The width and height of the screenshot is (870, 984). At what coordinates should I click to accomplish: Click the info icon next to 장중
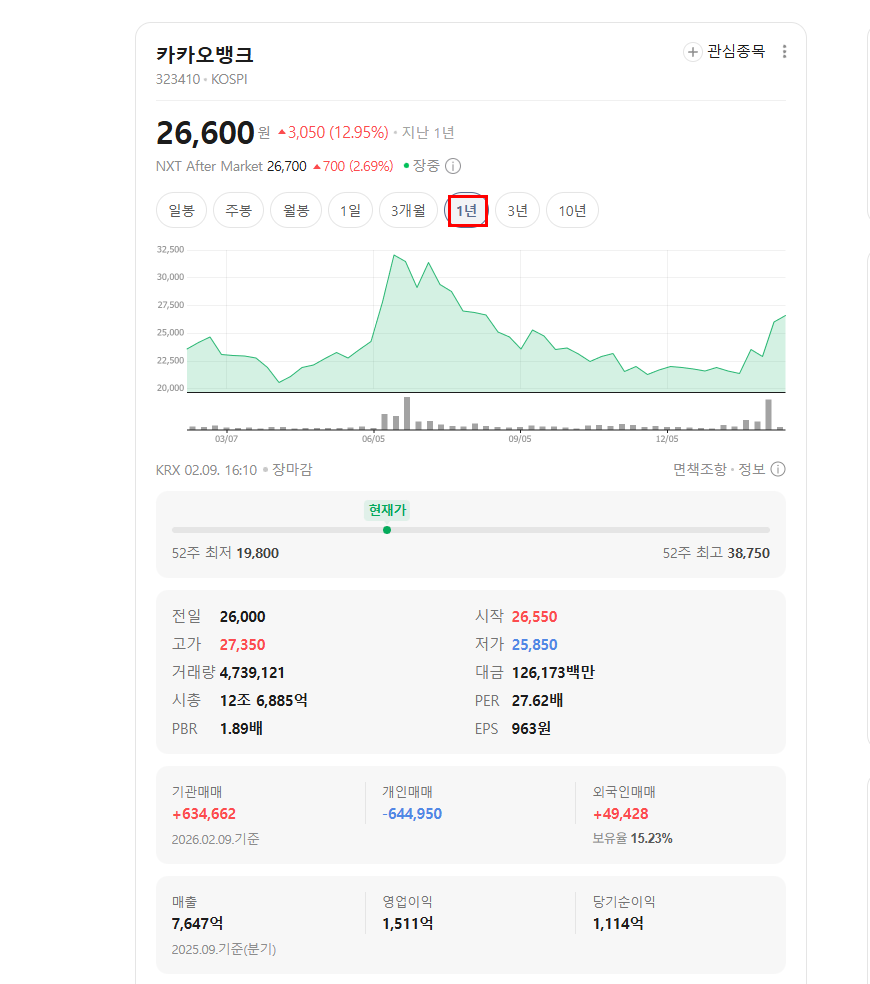pyautogui.click(x=453, y=166)
